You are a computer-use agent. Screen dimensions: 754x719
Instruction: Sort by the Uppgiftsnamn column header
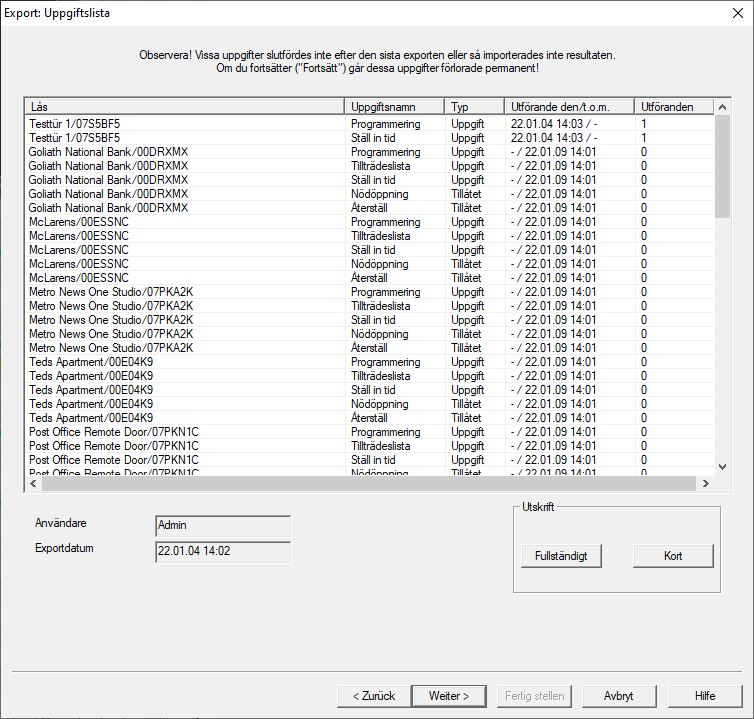395,106
